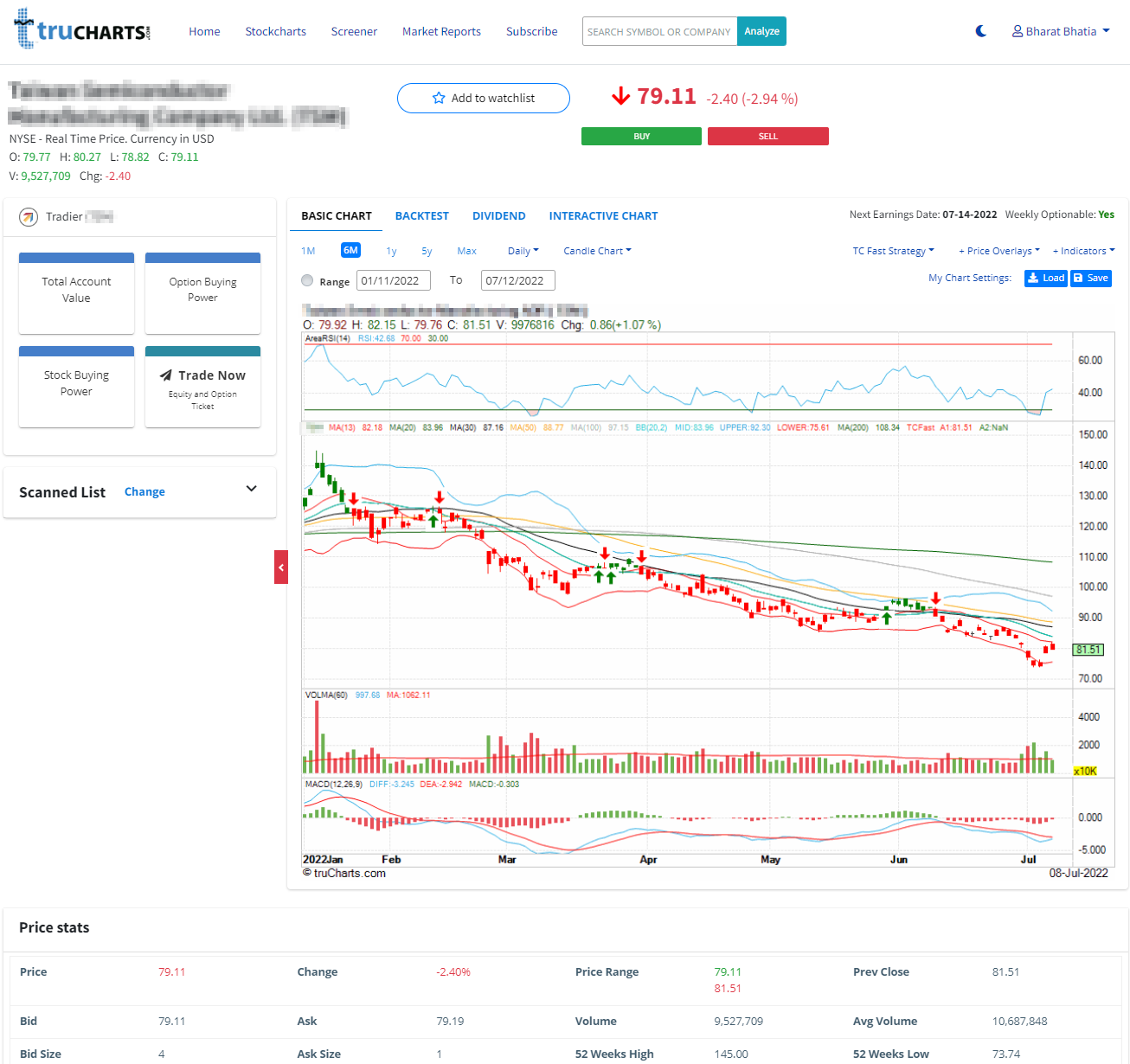Toggle dark mode with the moon icon
The image size is (1130, 1064).
(979, 30)
